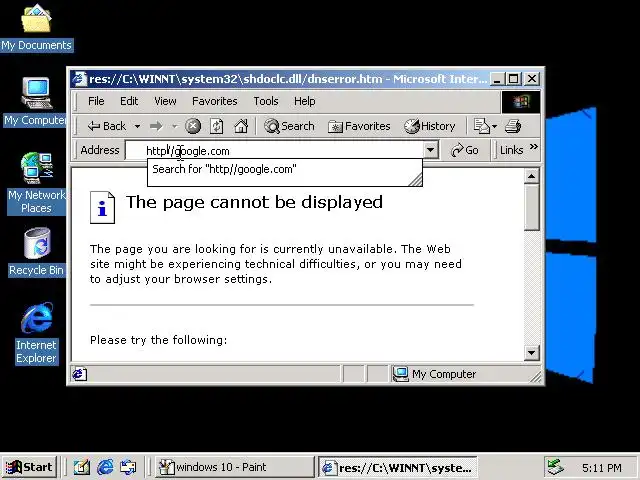Click the Stop loading icon
Viewport: 640px width, 480px height.
193,126
